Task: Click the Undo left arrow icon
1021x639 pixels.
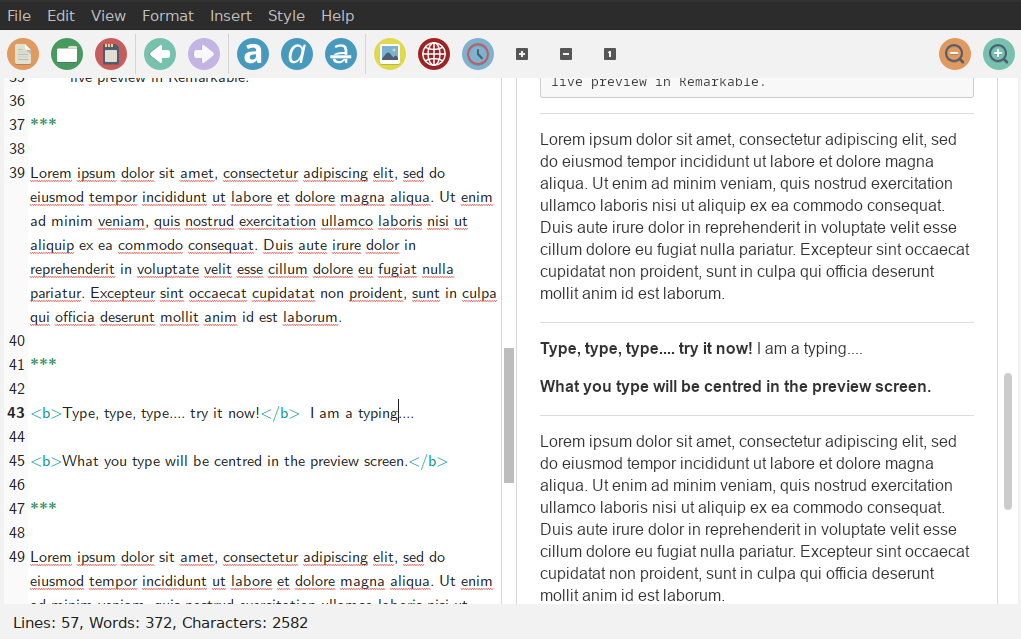Action: tap(160, 54)
